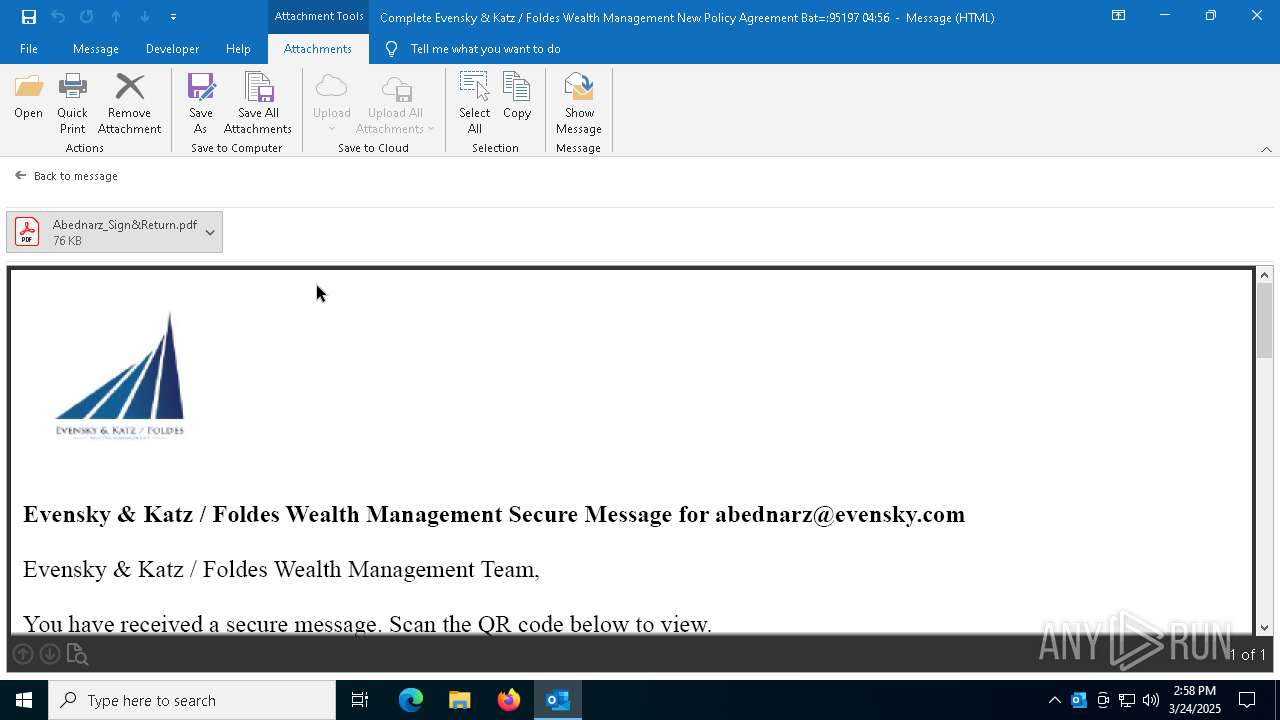This screenshot has width=1280, height=720.
Task: Switch to the Message tab
Action: tap(96, 49)
